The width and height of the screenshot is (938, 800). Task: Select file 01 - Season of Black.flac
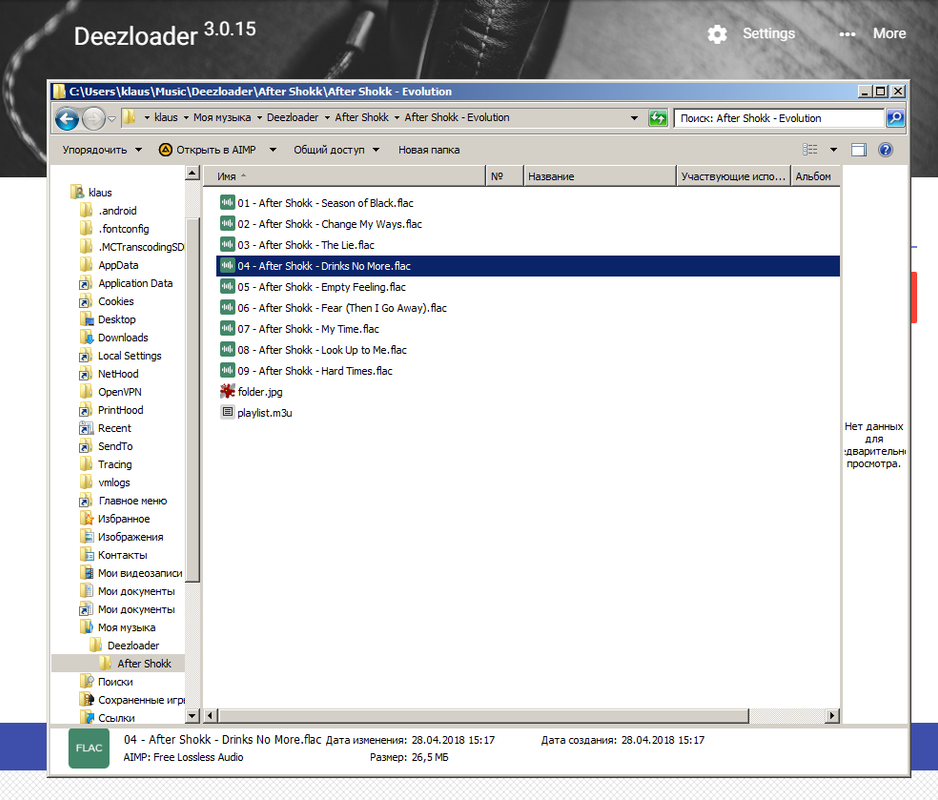[325, 203]
